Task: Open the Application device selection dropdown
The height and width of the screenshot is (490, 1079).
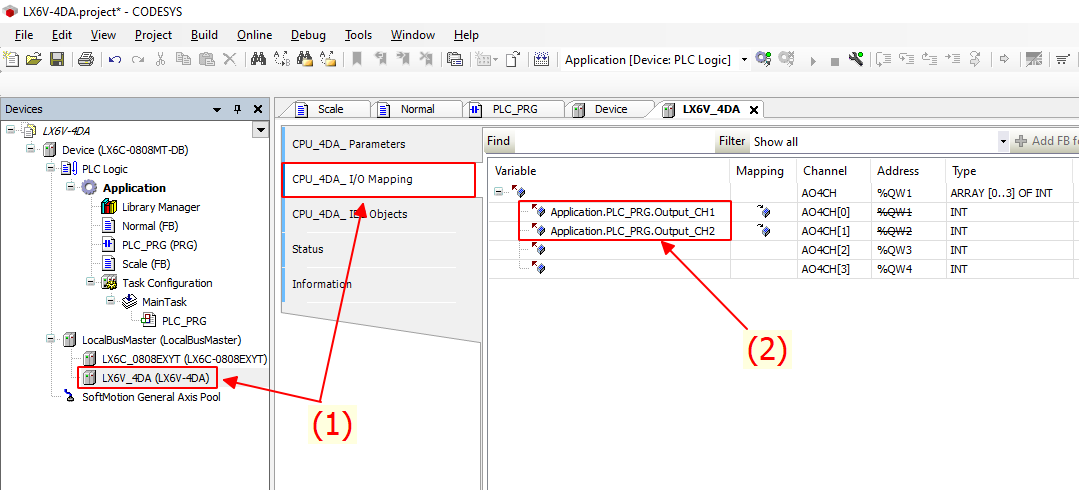Action: (744, 60)
